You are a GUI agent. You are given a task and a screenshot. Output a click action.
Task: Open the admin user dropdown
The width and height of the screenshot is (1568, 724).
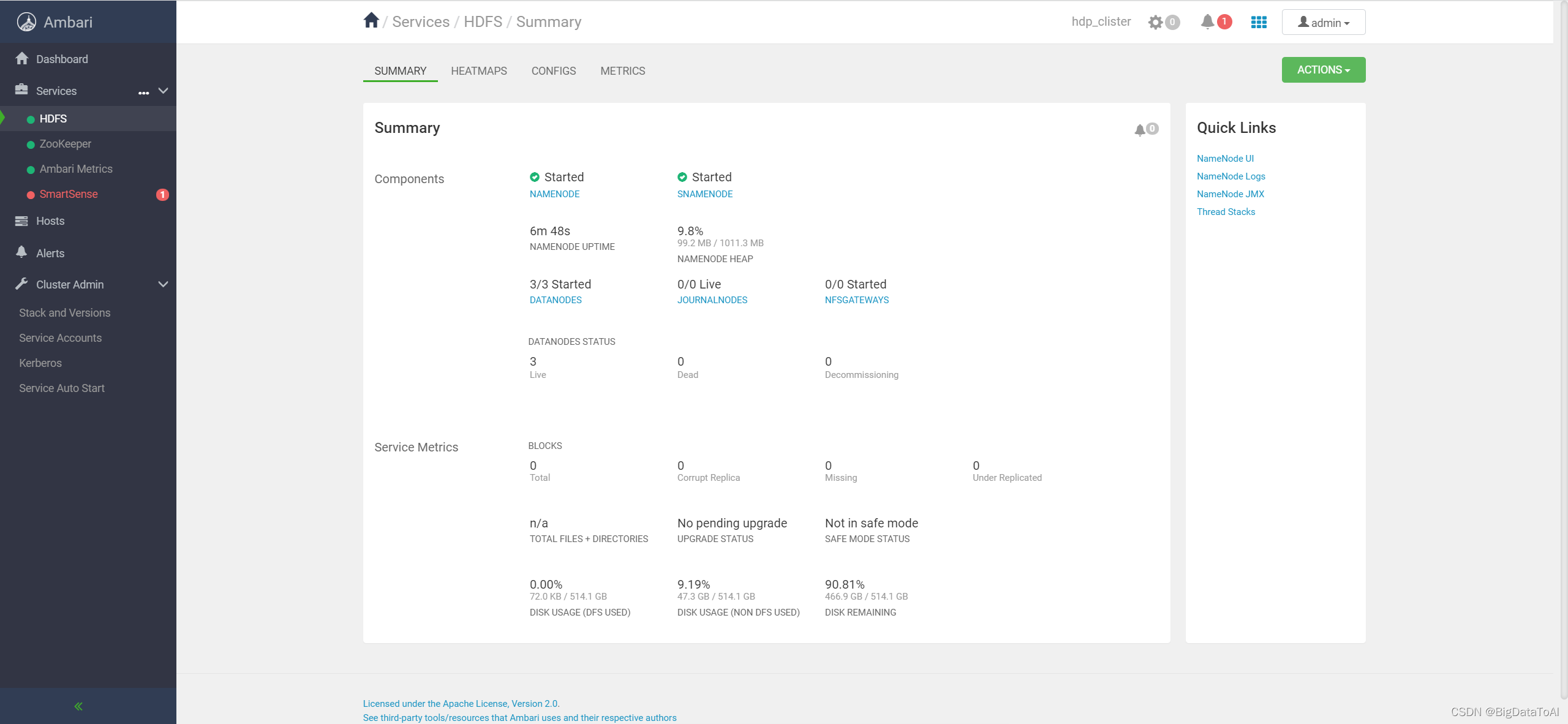tap(1323, 22)
